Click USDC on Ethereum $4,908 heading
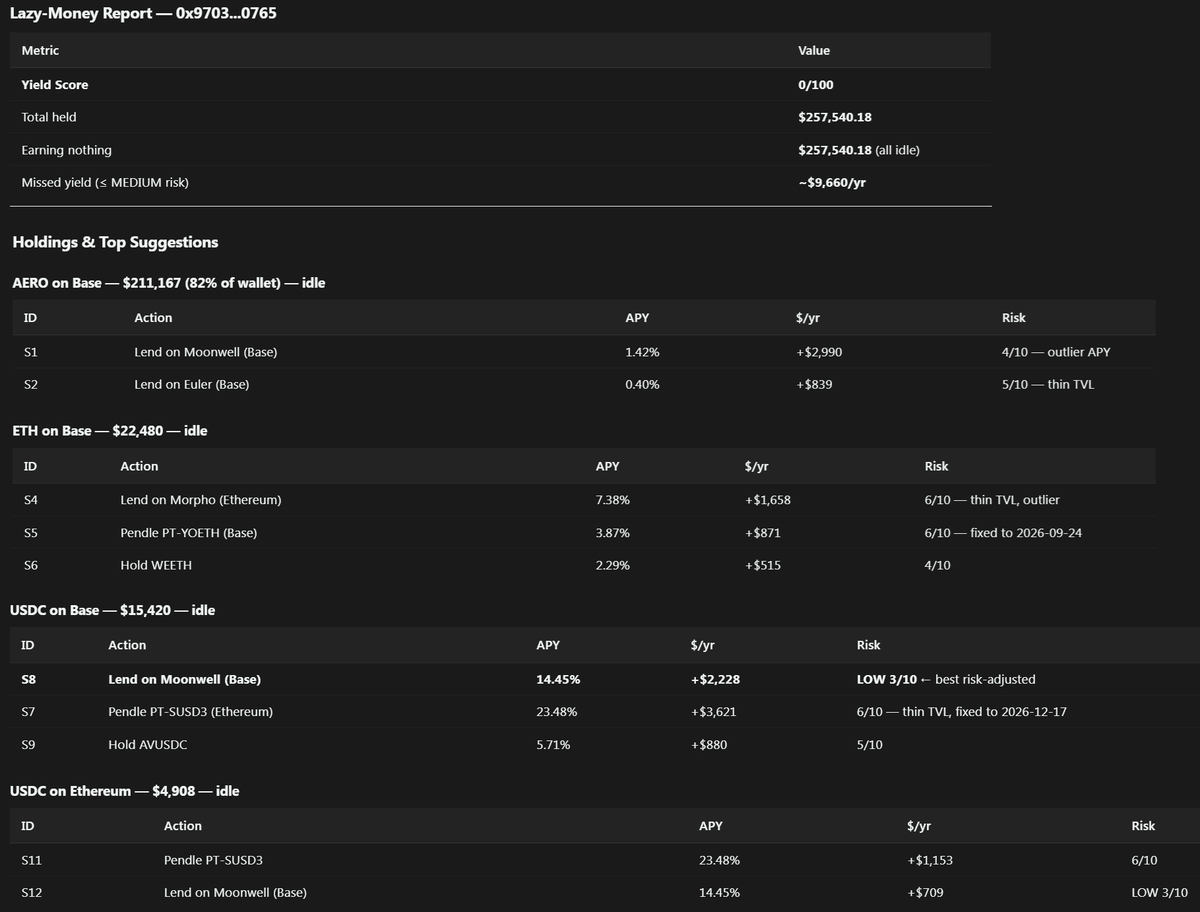Screen dimensions: 1200x912 [124, 791]
